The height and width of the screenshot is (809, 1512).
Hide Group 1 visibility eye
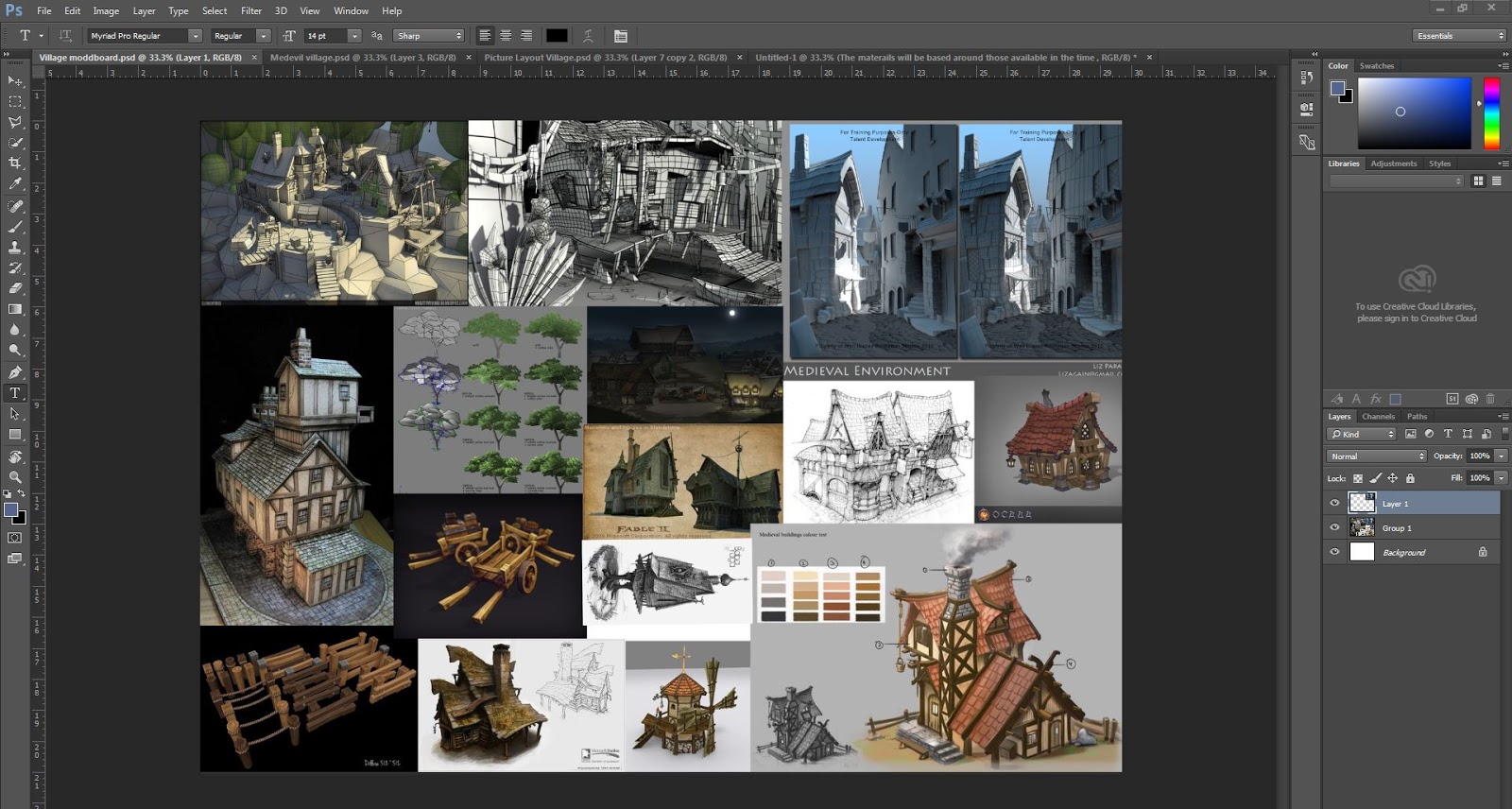point(1334,528)
